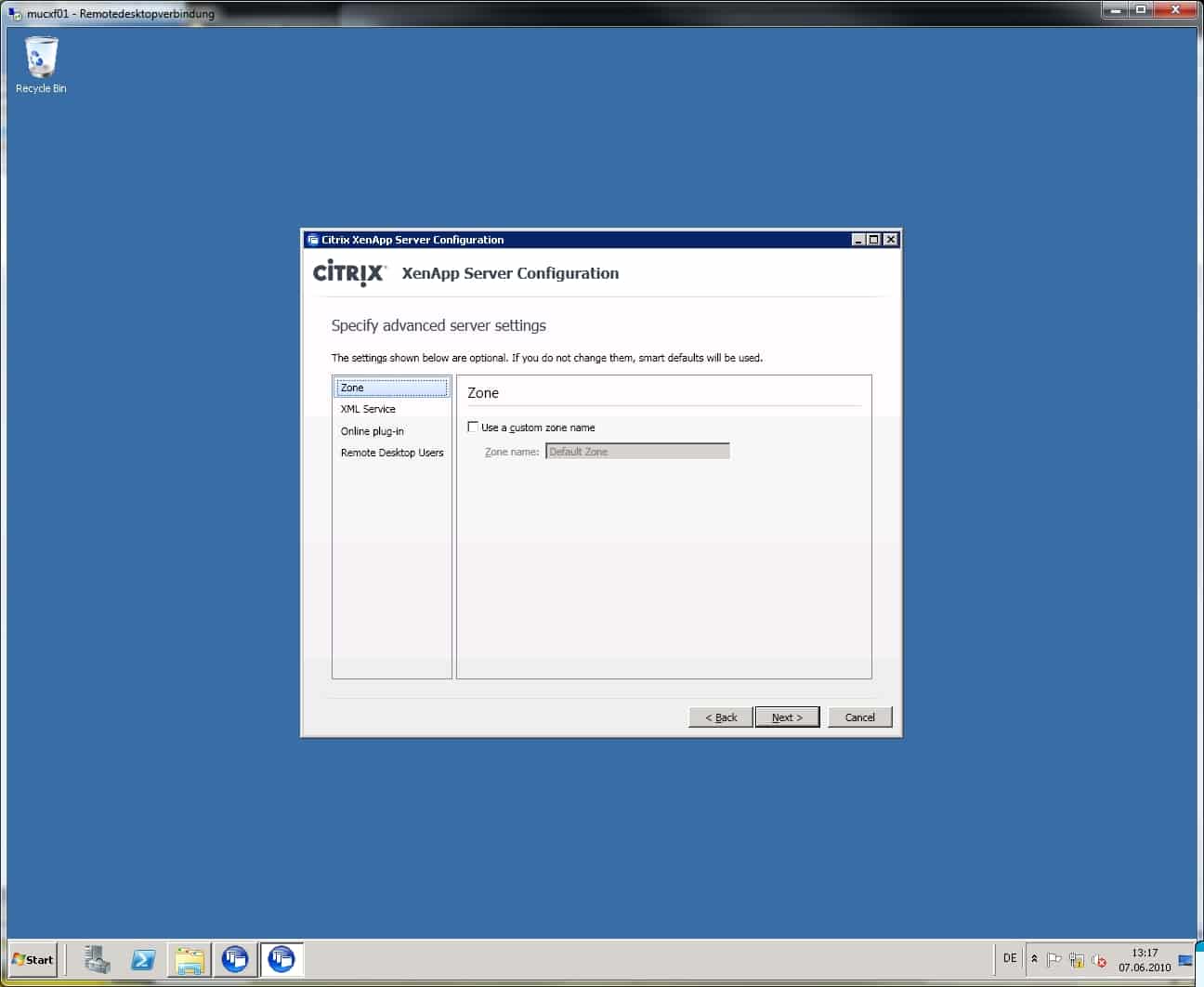1204x987 pixels.
Task: Click the show desktop tray icon
Action: (x=1185, y=960)
